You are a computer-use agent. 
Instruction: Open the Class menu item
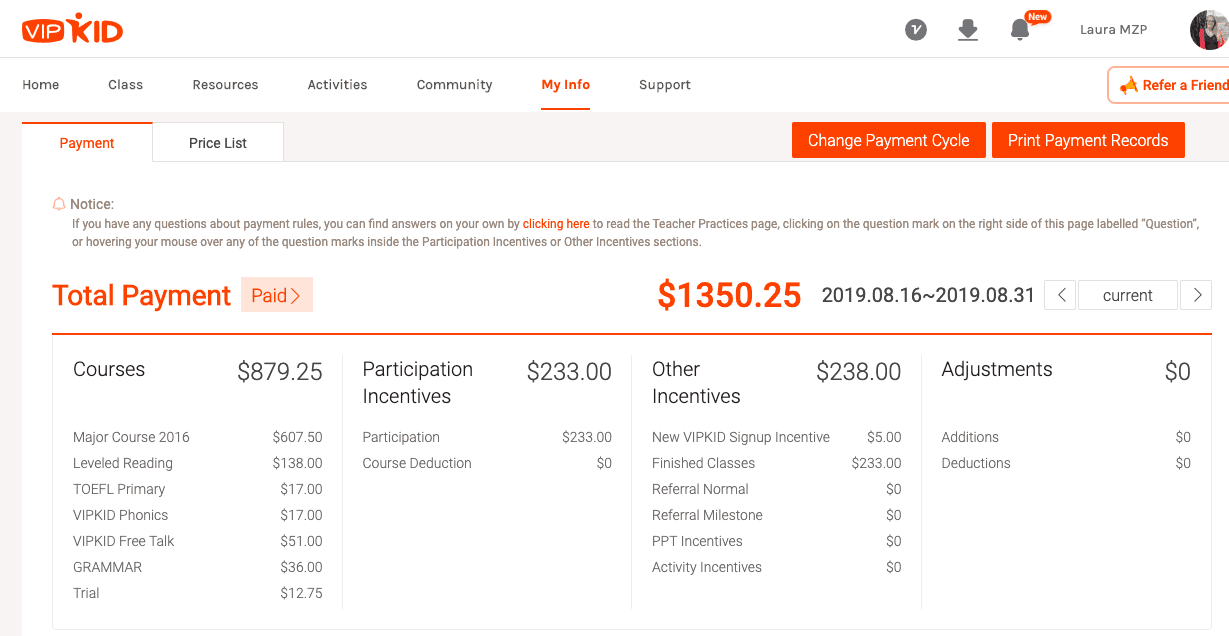coord(126,85)
